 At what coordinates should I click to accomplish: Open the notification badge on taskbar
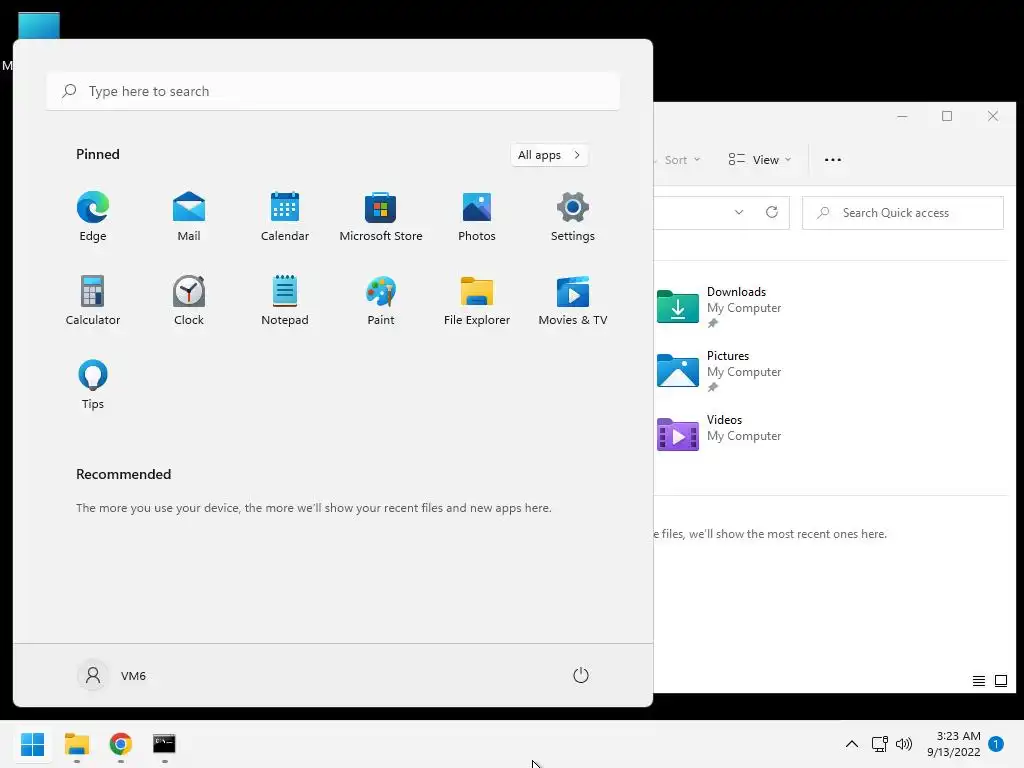(x=996, y=744)
